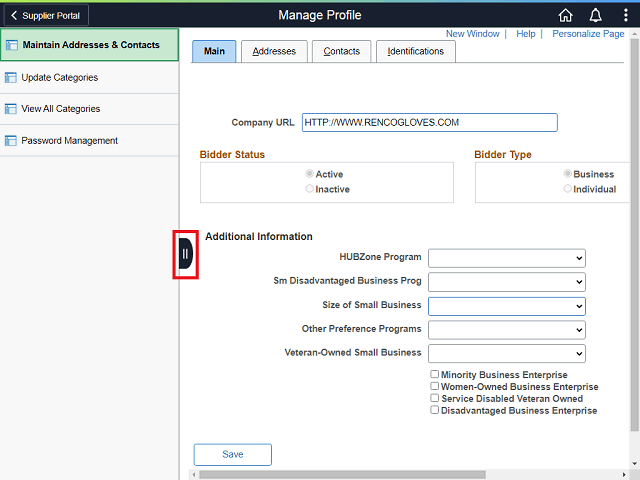640x480 pixels.
Task: Click the Password Management page icon
Action: tap(11, 141)
